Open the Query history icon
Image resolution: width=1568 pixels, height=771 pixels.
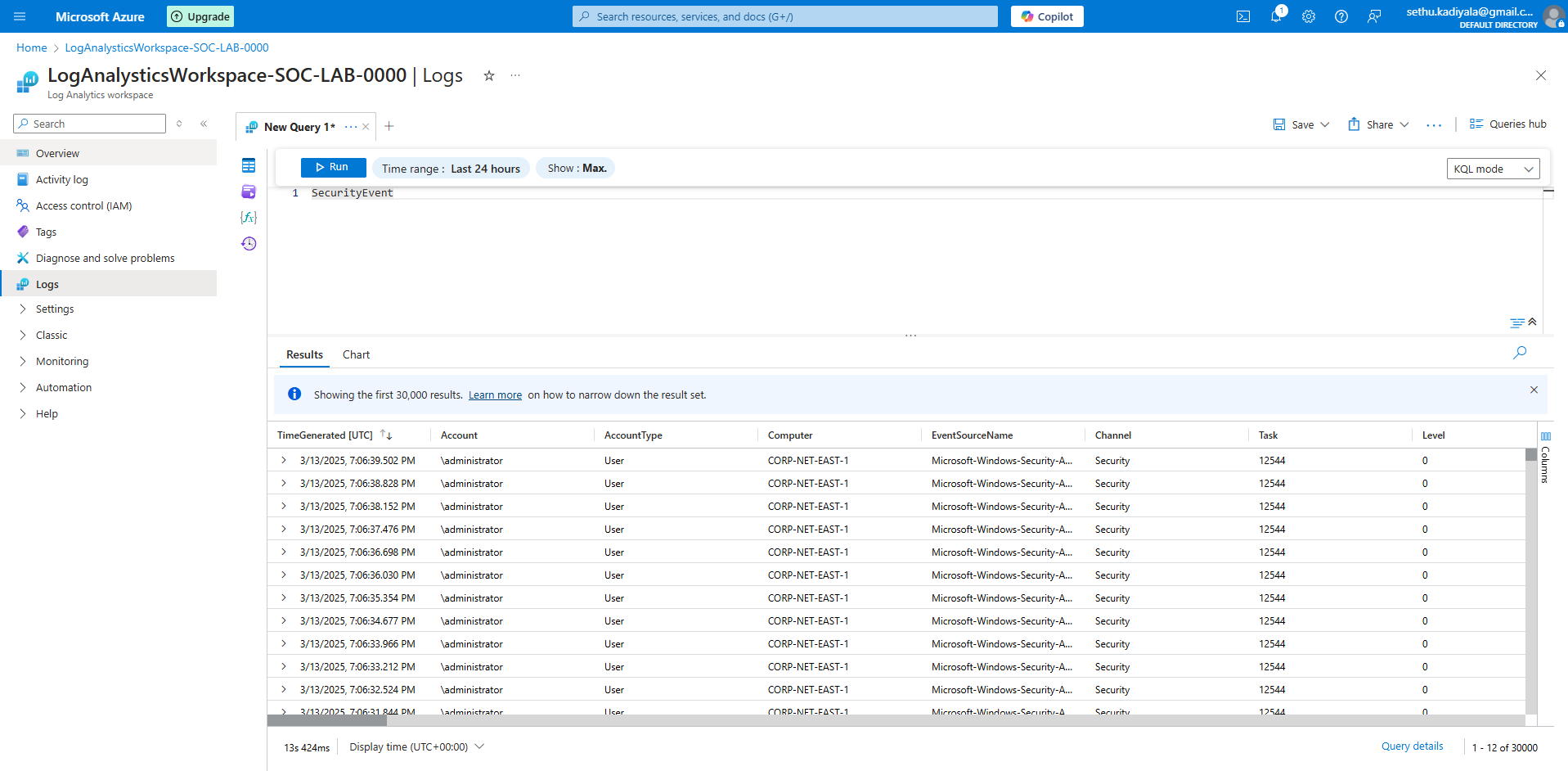(x=249, y=244)
